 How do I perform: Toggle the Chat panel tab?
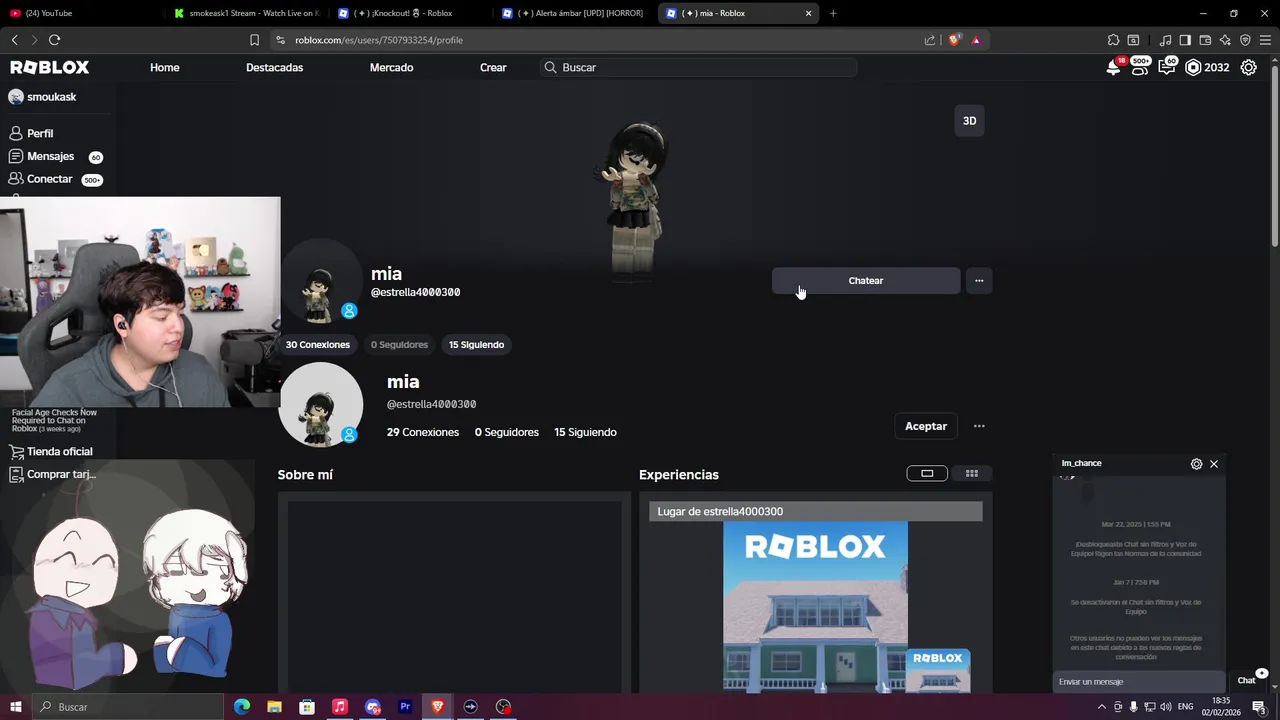[x=1247, y=680]
